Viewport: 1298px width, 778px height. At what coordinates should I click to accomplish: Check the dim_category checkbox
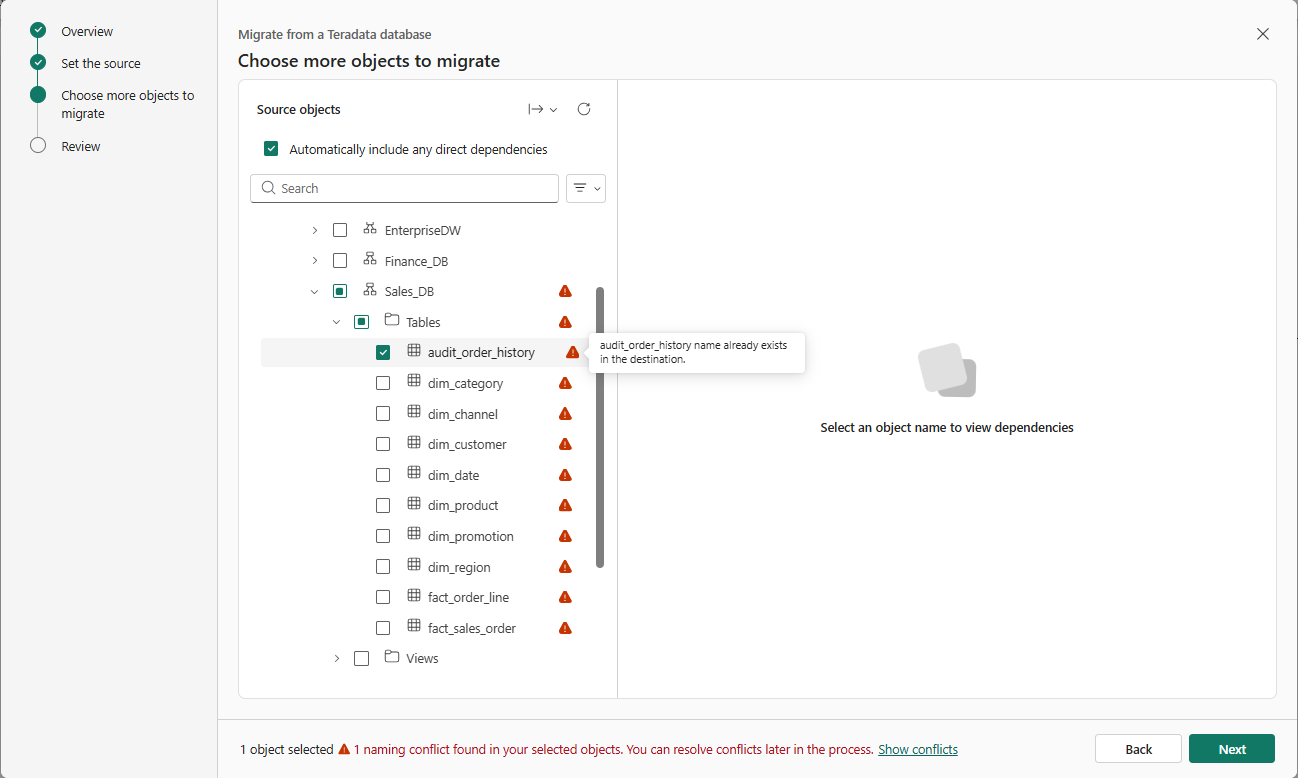(x=383, y=383)
